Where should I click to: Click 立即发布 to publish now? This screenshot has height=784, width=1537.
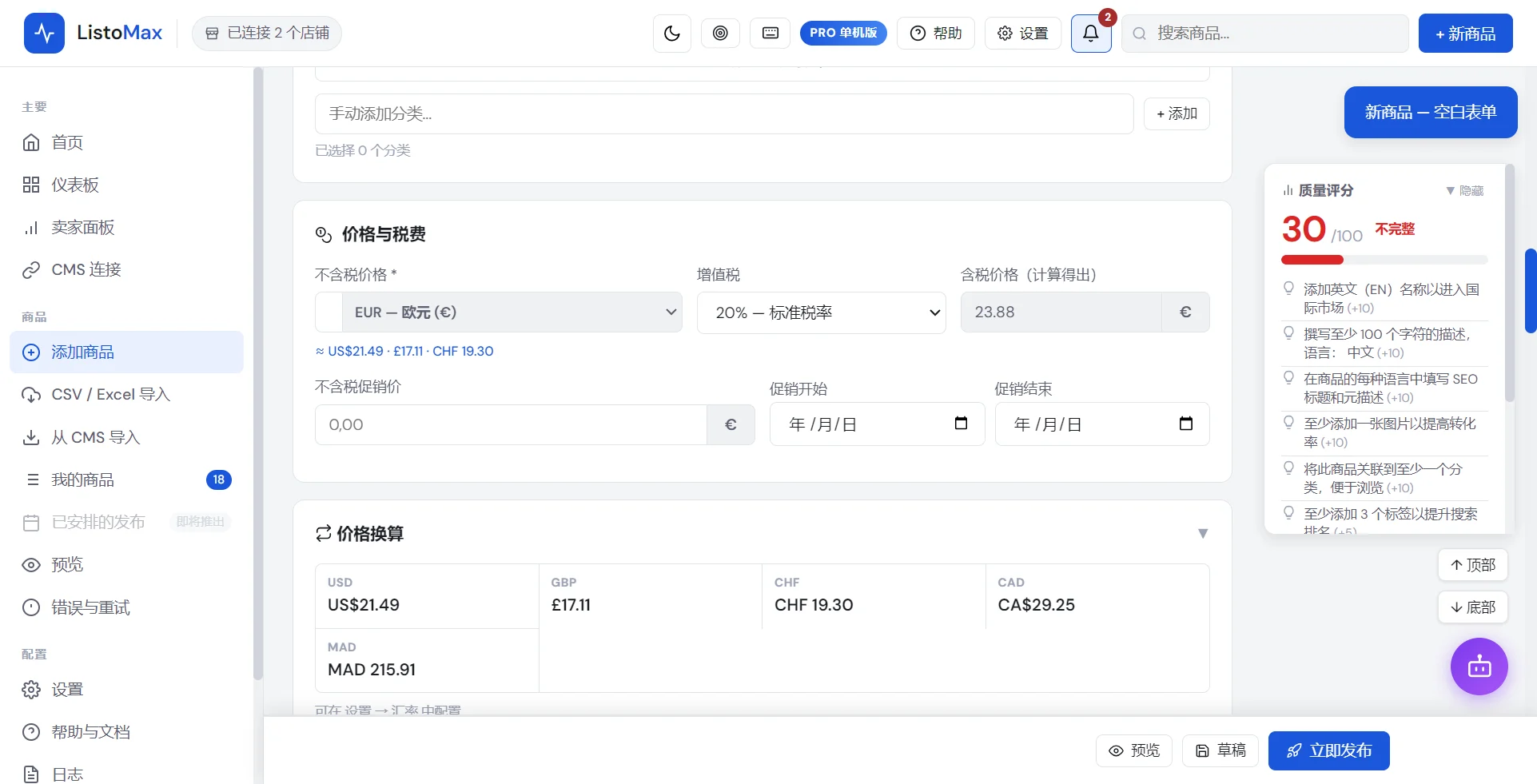click(1328, 750)
